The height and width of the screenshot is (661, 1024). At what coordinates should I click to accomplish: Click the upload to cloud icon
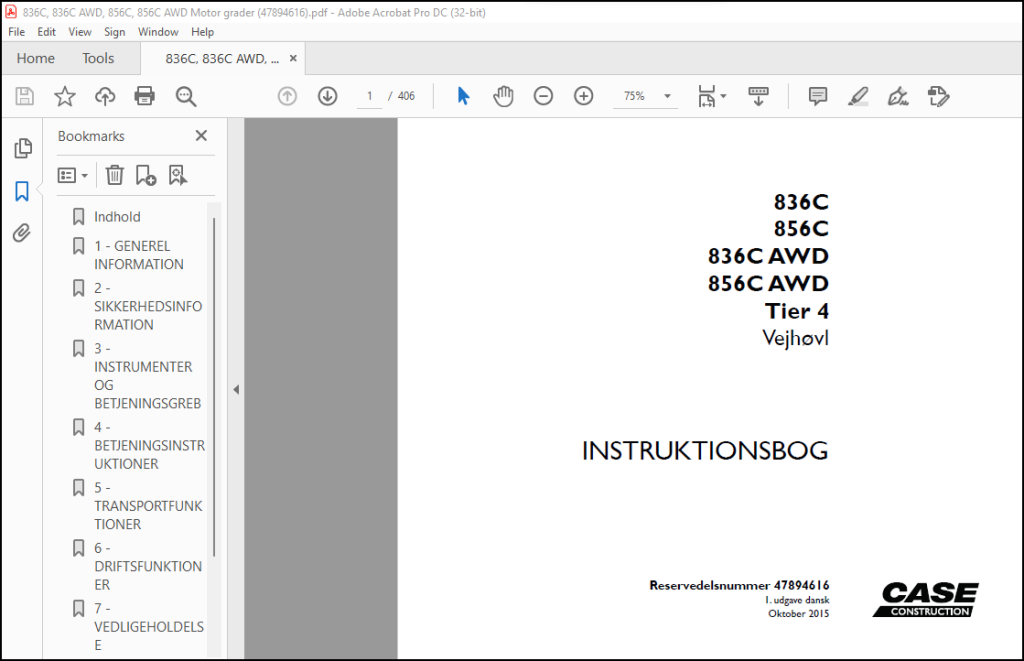(104, 97)
